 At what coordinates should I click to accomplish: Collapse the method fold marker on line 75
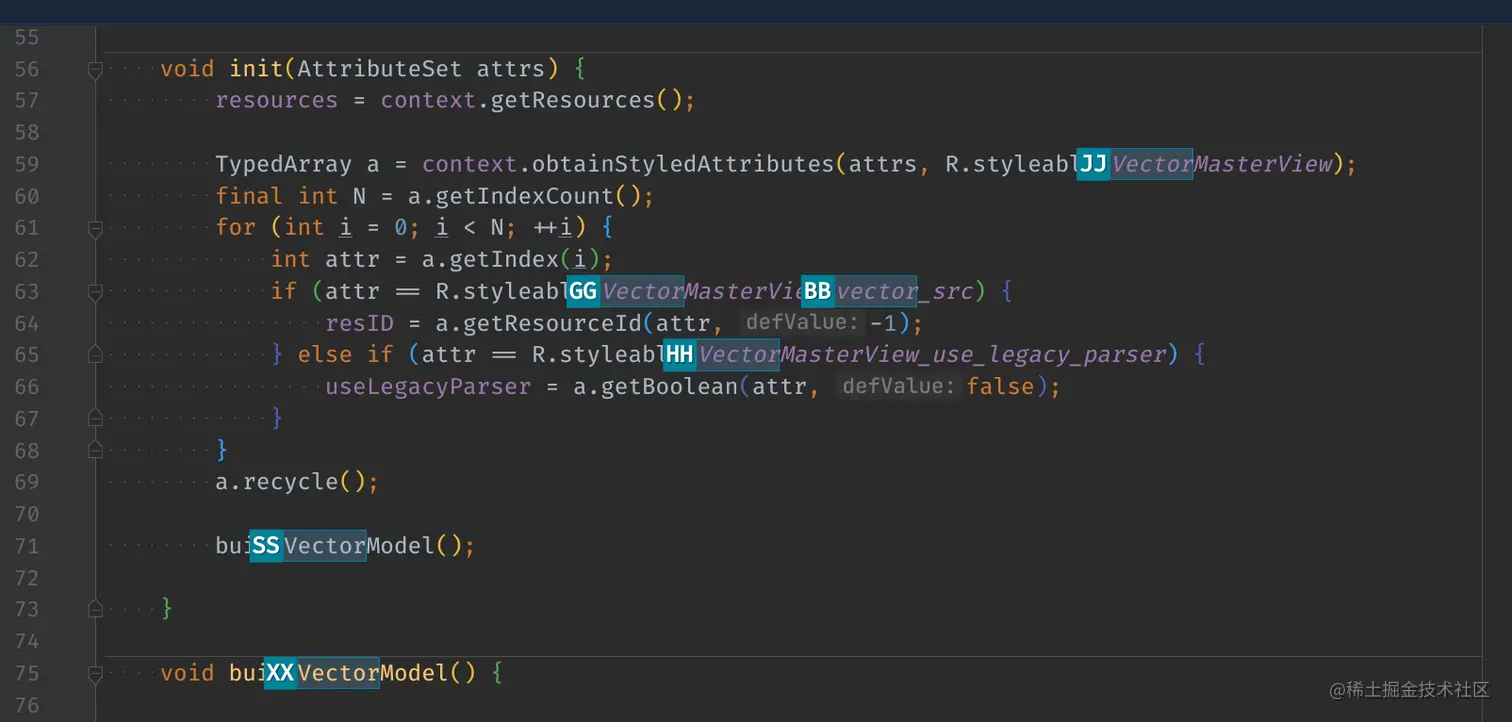[x=96, y=673]
